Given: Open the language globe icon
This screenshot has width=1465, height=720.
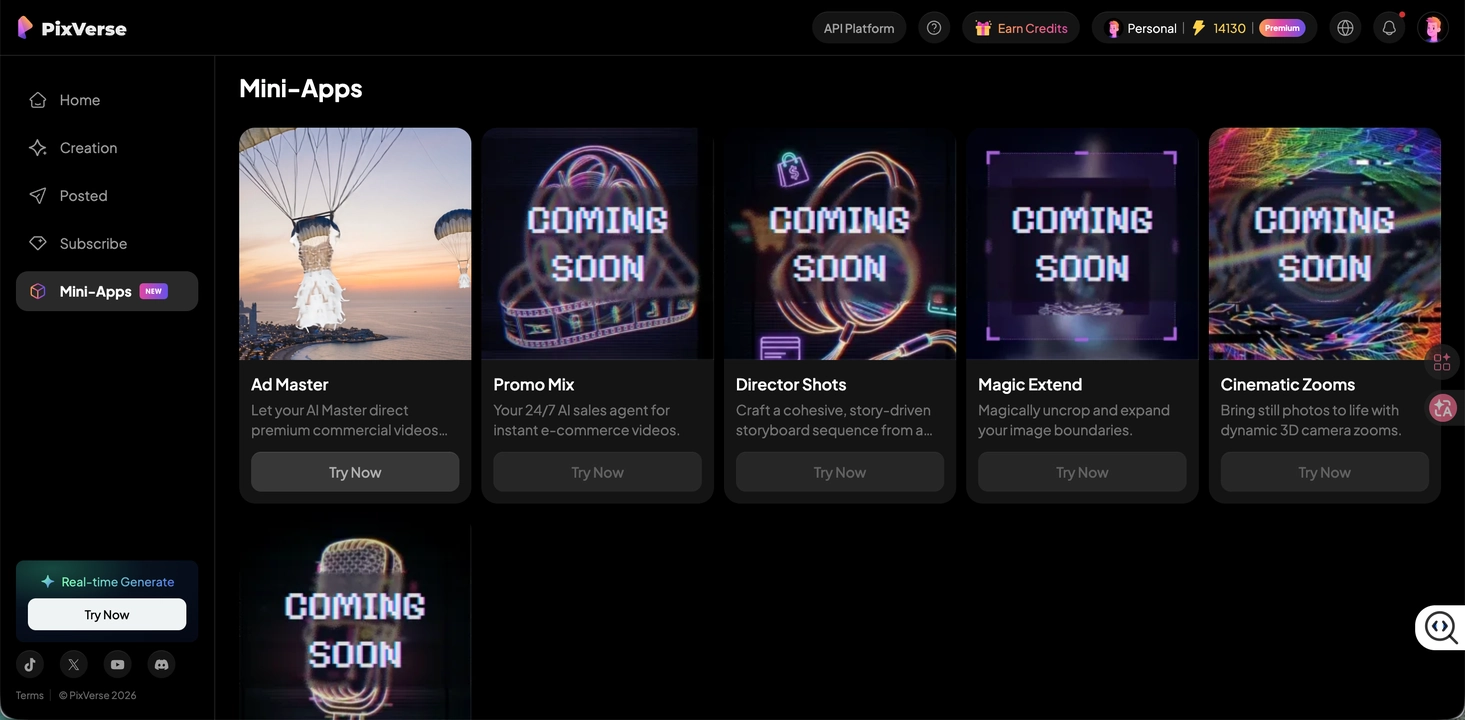Looking at the screenshot, I should click(x=1345, y=28).
